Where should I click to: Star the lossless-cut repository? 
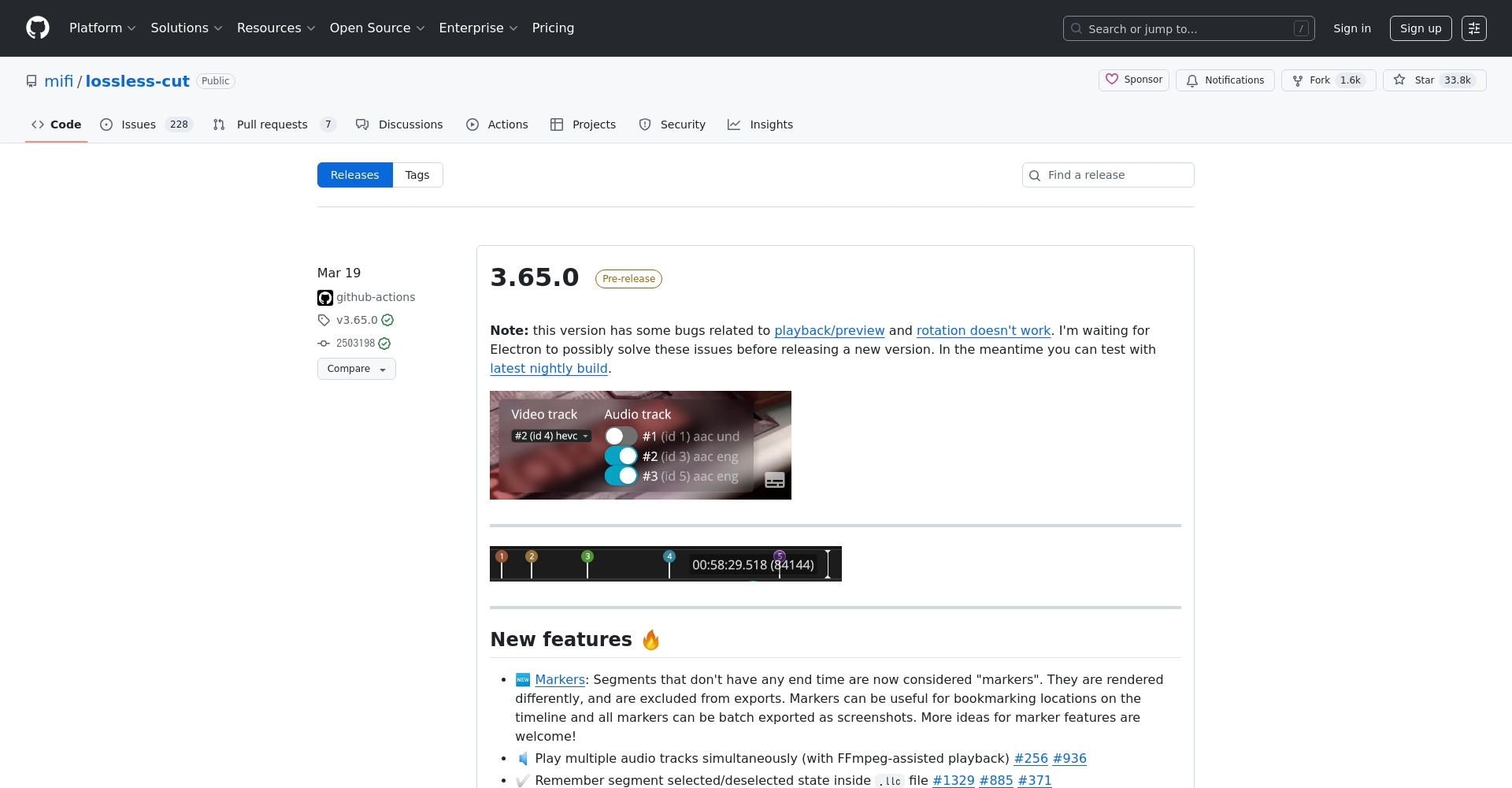click(x=1433, y=80)
